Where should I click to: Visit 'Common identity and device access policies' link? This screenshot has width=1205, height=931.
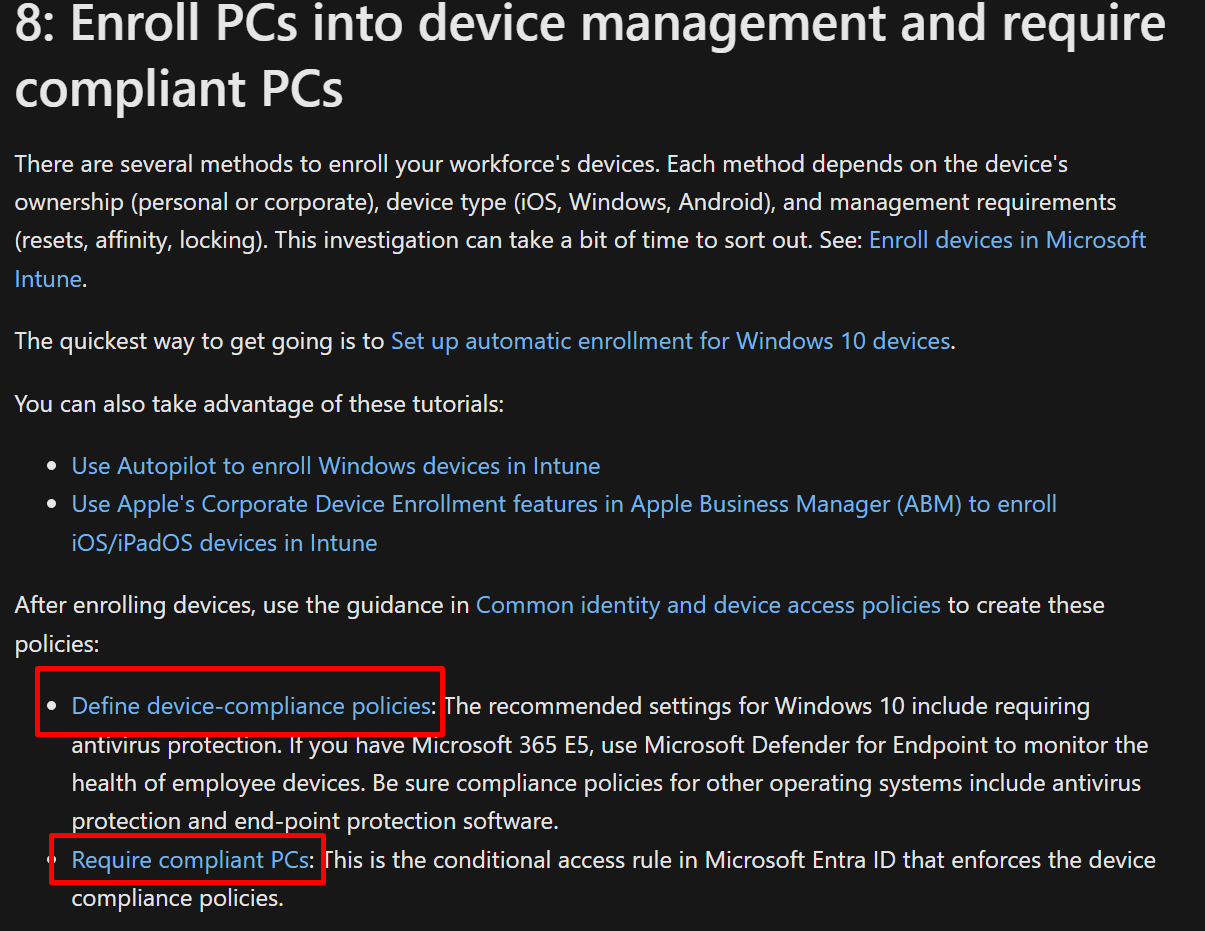tap(708, 605)
